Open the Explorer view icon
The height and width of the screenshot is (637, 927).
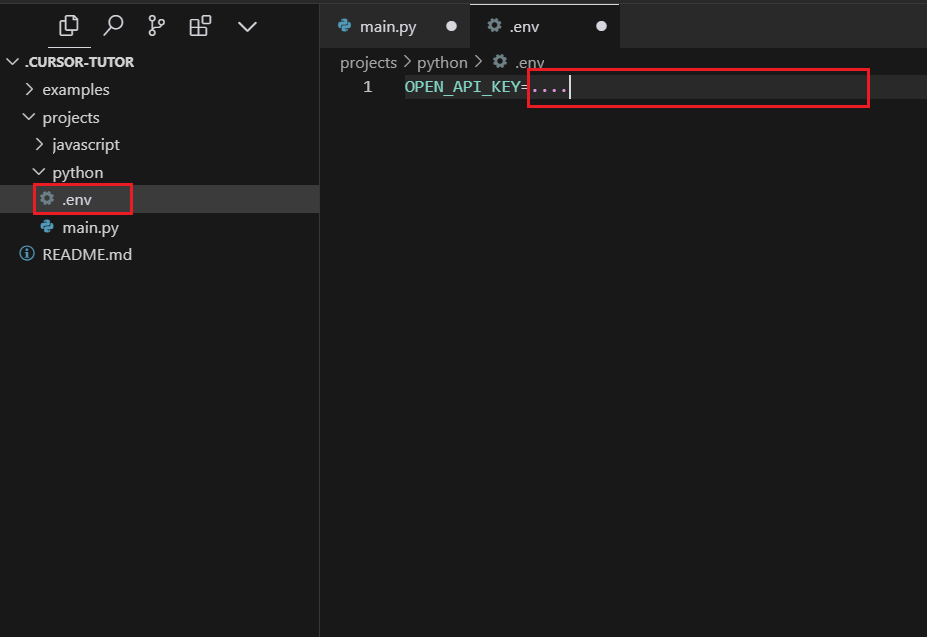click(x=69, y=26)
